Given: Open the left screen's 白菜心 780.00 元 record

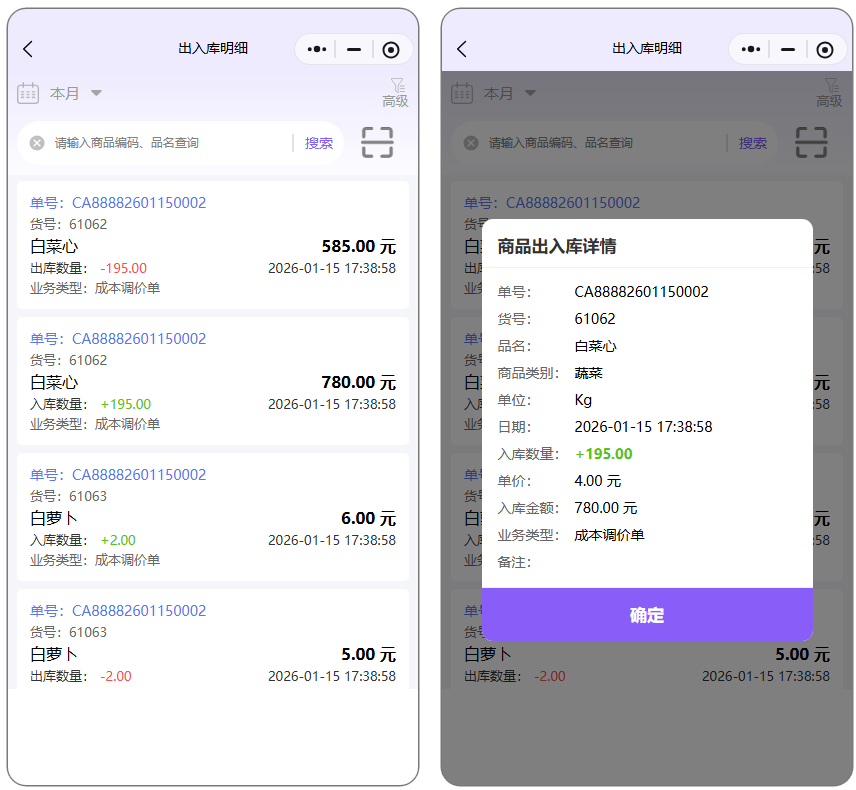Looking at the screenshot, I should (x=213, y=381).
